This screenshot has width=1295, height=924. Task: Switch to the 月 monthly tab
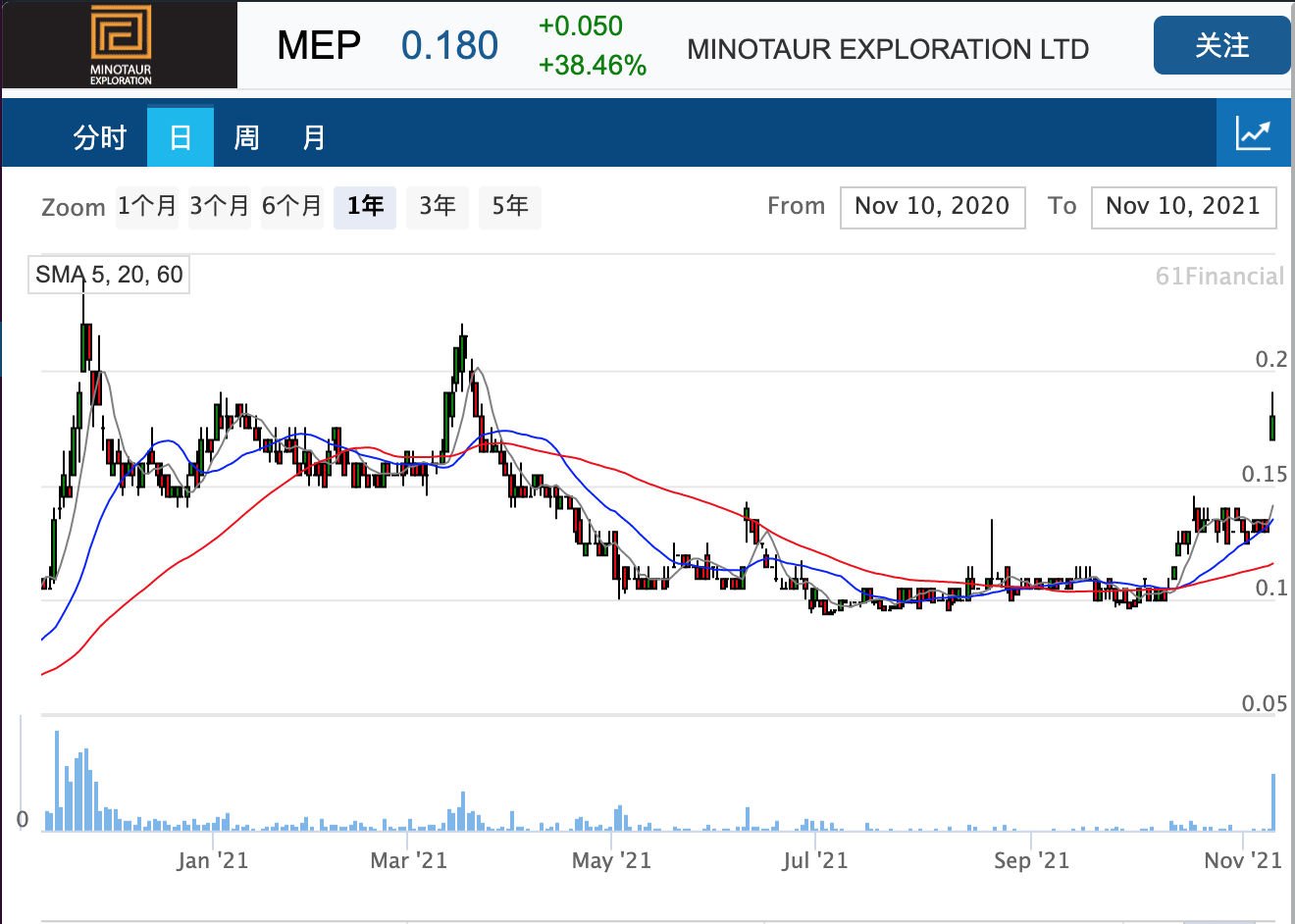(x=313, y=137)
